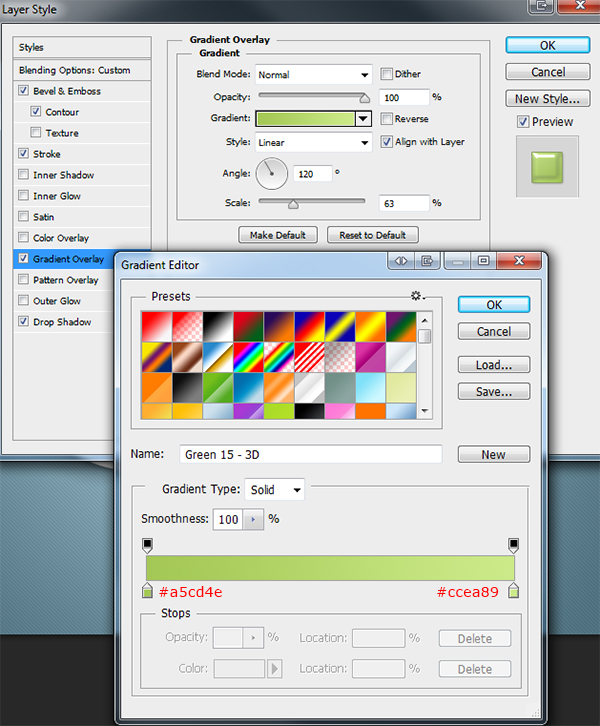
Task: Select the Styles header row
Action: 82,47
